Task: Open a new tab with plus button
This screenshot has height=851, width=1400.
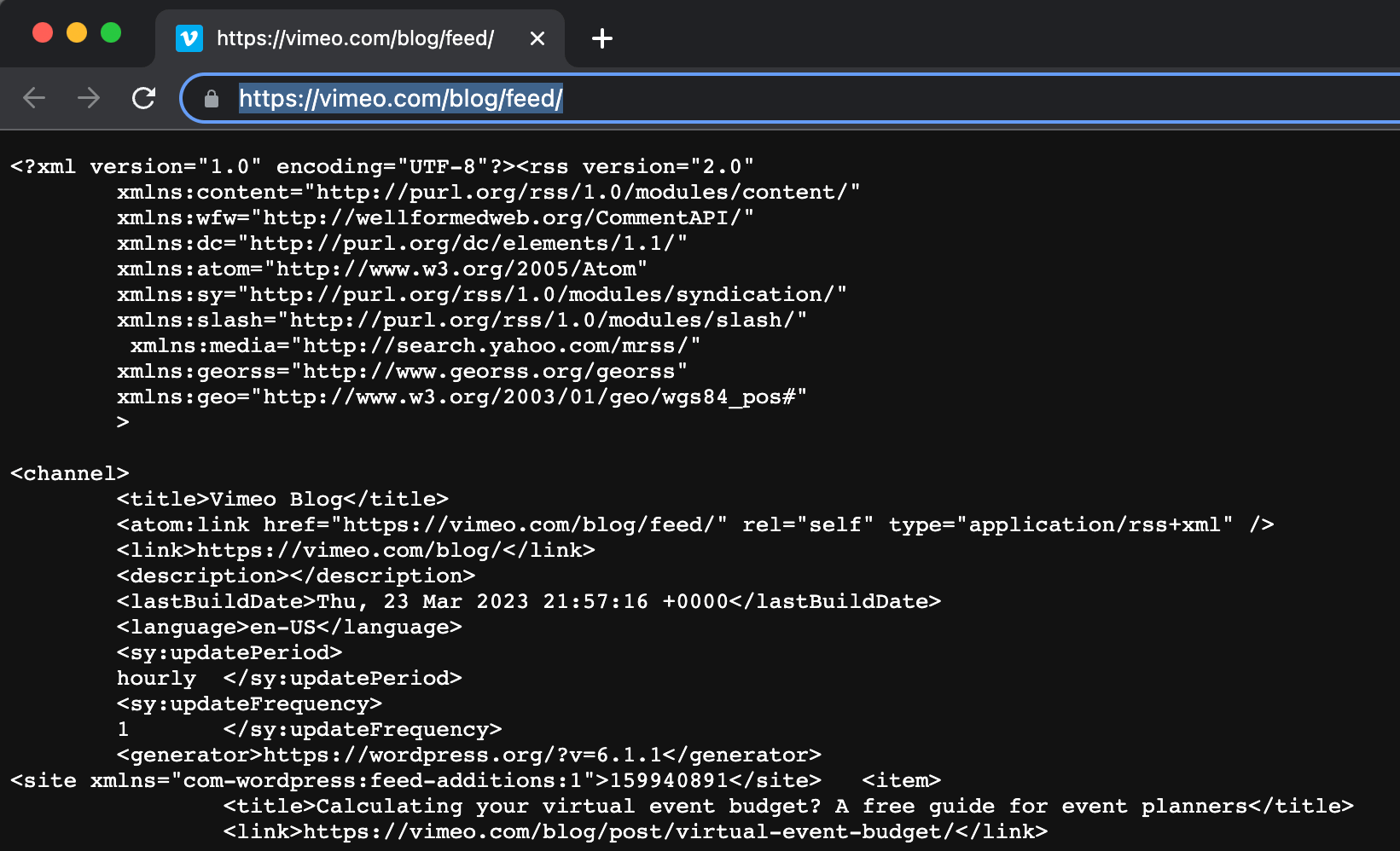Action: [x=602, y=38]
